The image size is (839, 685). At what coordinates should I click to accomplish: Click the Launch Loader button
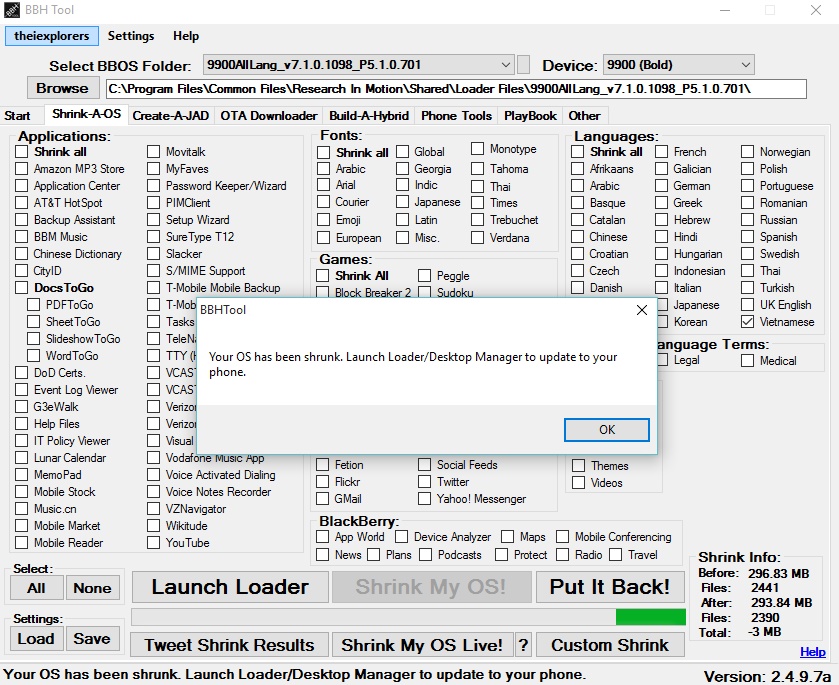[x=230, y=587]
